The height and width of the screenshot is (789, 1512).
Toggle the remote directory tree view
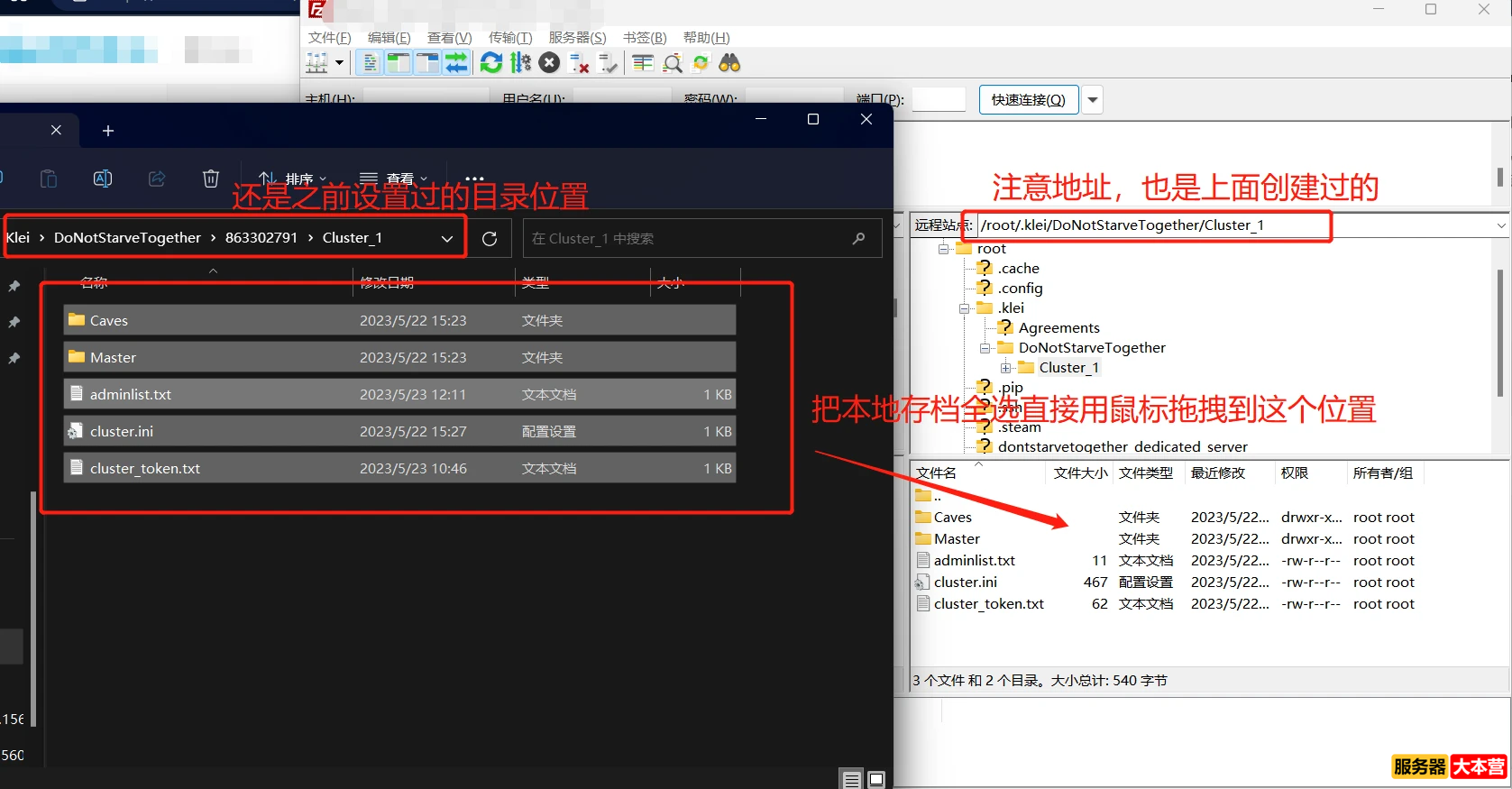(x=427, y=63)
